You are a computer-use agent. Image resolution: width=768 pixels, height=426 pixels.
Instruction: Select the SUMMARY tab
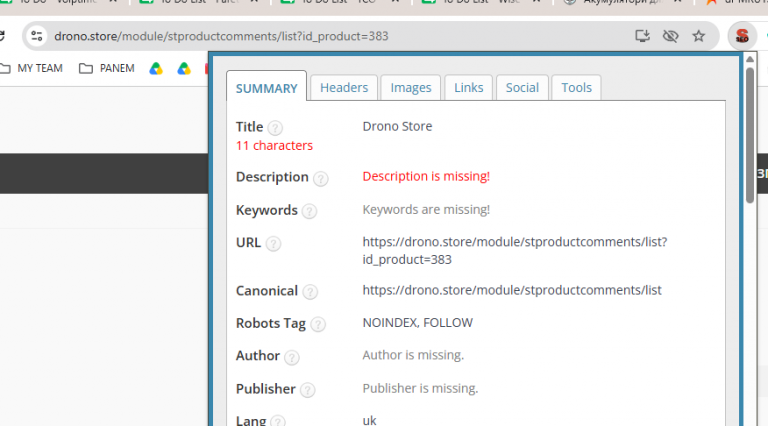[x=266, y=88]
